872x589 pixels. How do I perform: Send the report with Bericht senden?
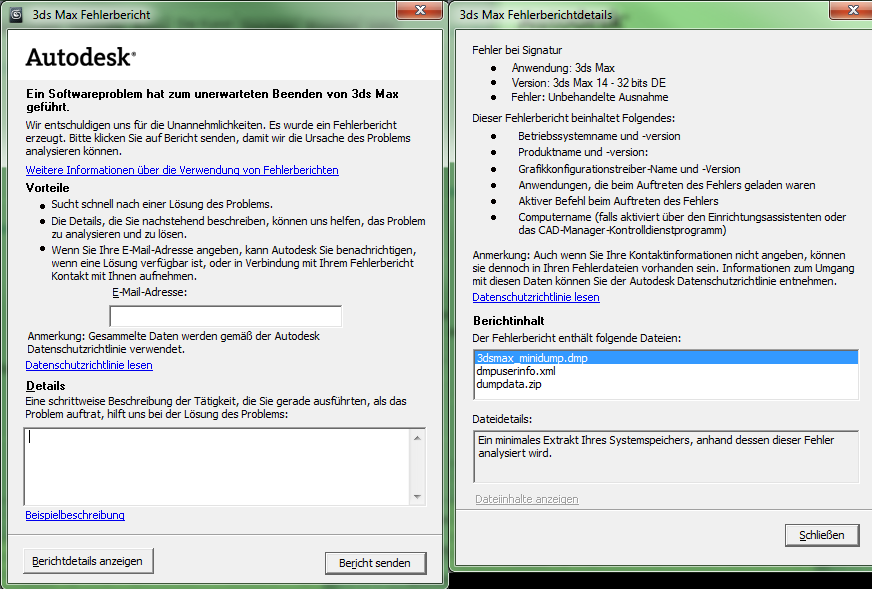click(x=375, y=563)
